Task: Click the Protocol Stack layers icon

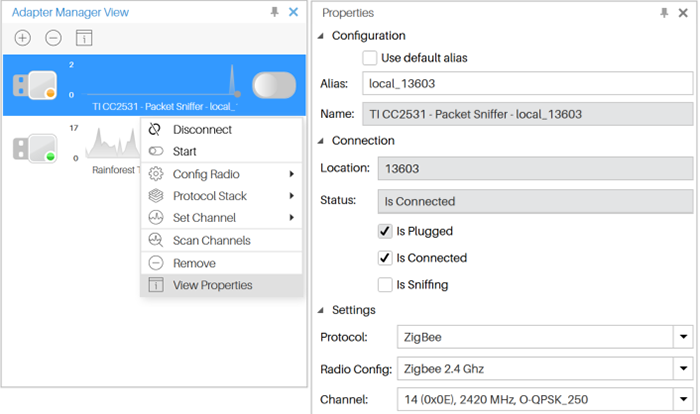Action: (156, 196)
